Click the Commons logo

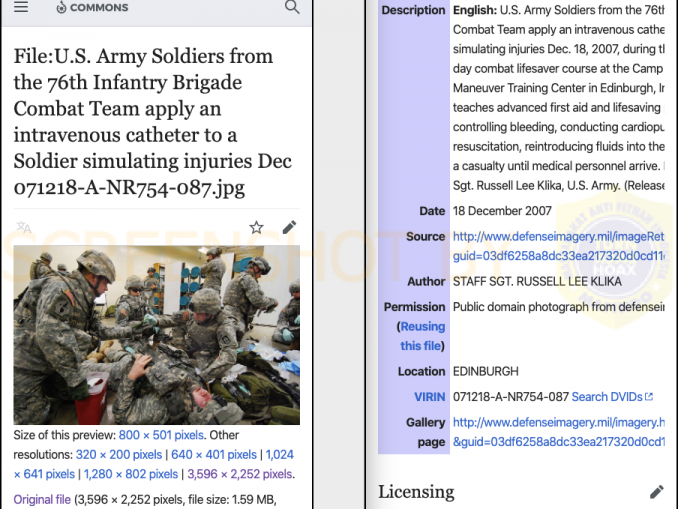(92, 7)
